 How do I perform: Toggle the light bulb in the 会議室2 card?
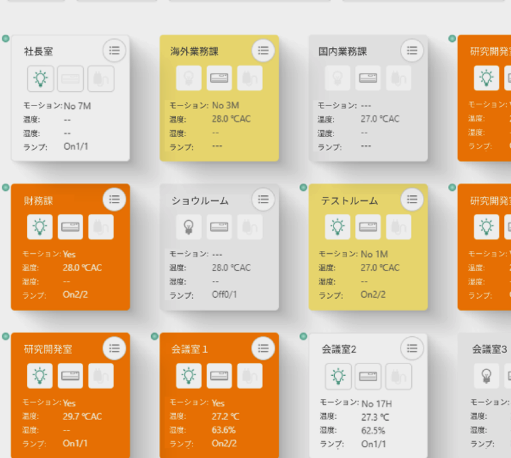338,376
